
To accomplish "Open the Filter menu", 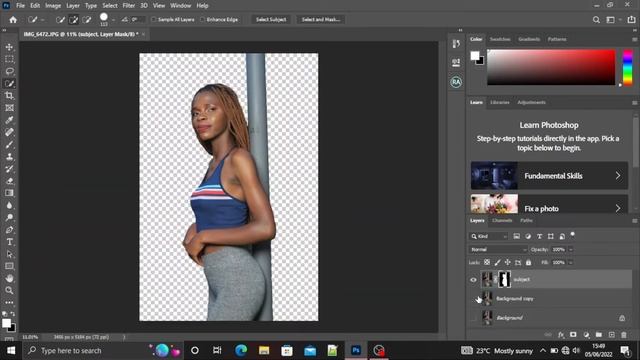I will [129, 6].
